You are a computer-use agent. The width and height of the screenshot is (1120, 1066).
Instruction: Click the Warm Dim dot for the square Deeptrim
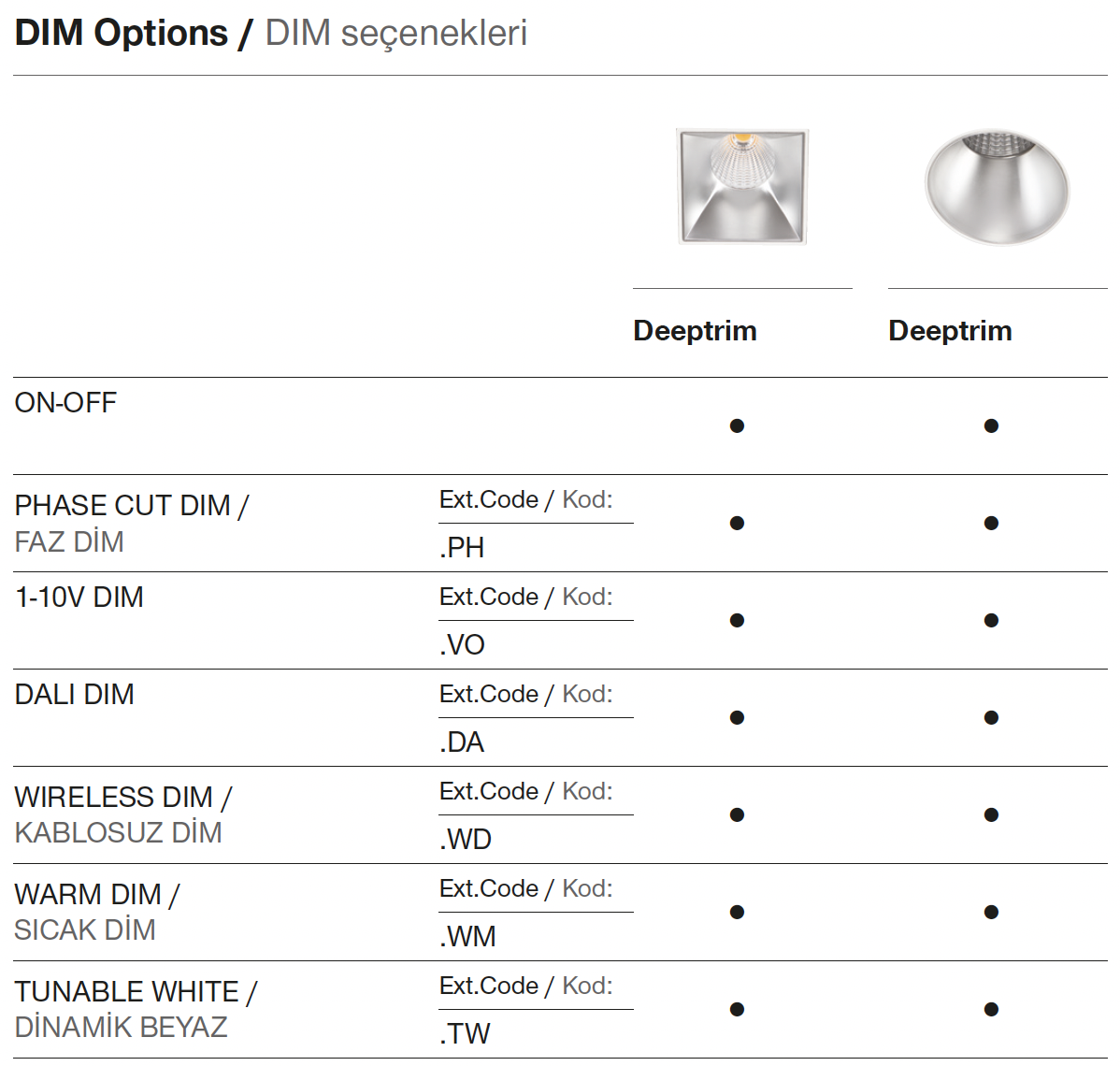[x=737, y=913]
